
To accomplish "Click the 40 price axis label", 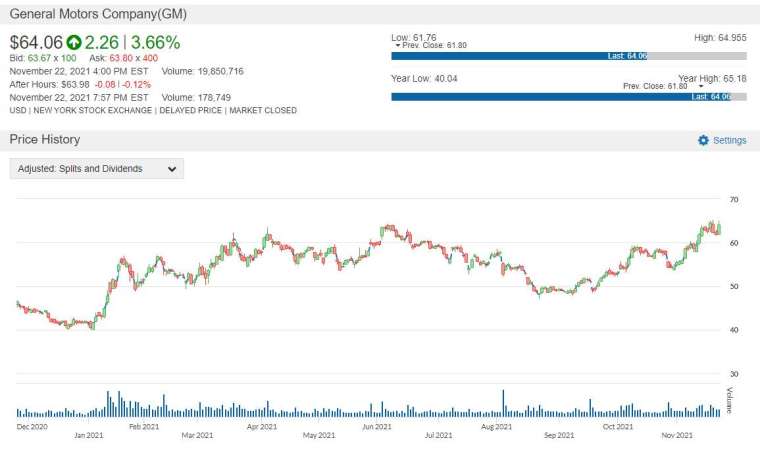I will pos(734,330).
